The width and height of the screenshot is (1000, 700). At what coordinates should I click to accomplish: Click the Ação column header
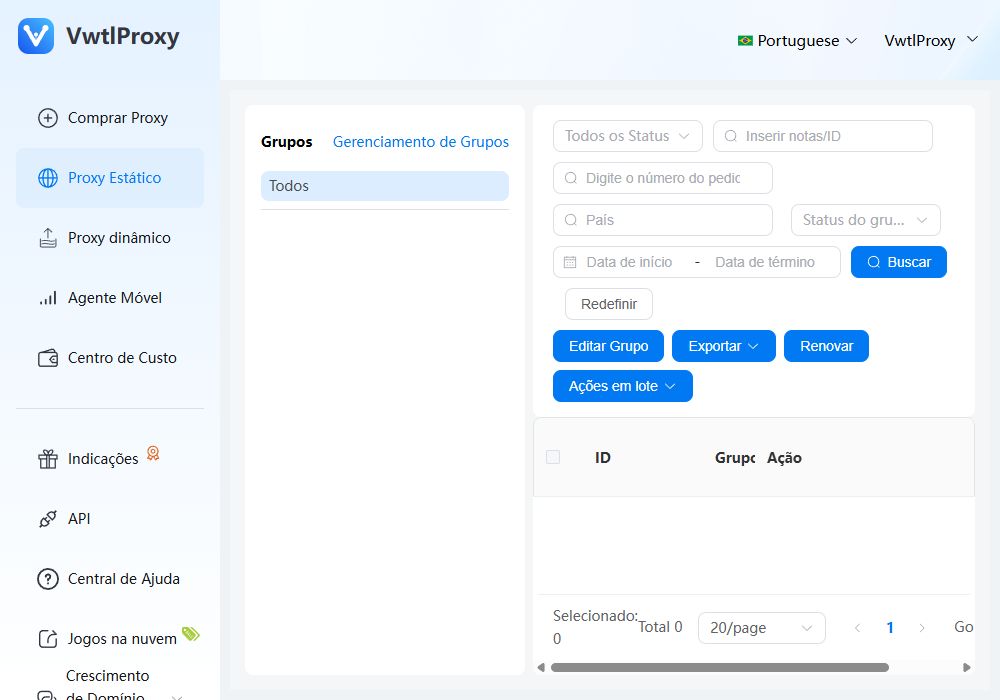(784, 458)
